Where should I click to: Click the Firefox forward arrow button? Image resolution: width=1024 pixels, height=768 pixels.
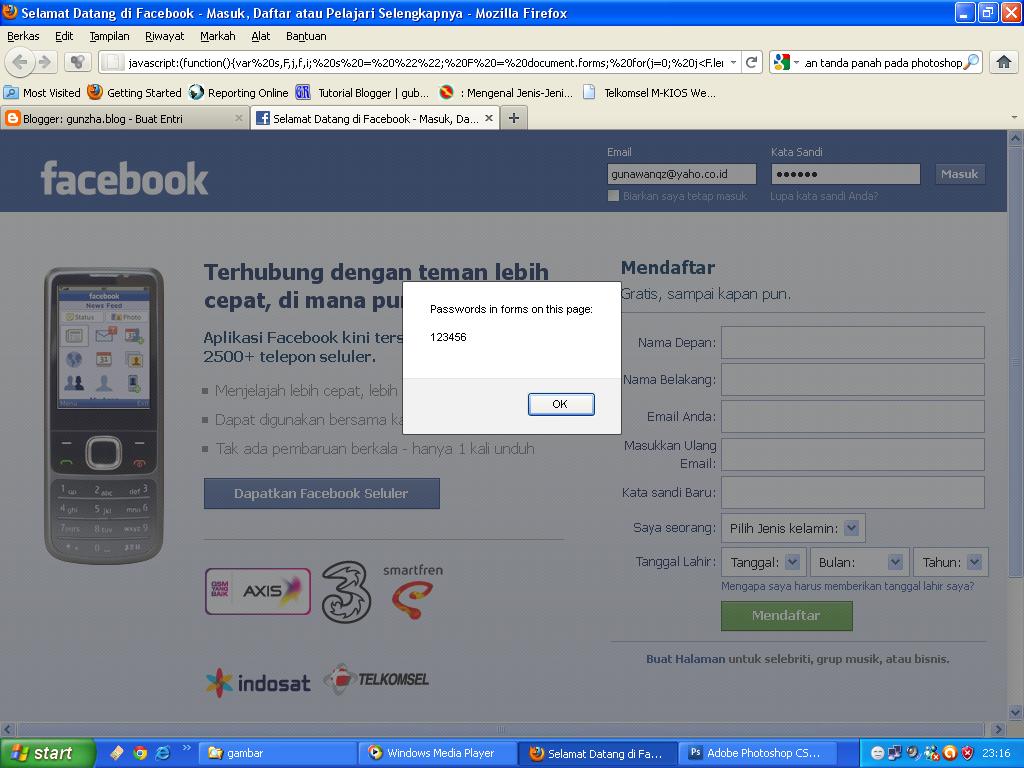[x=45, y=63]
